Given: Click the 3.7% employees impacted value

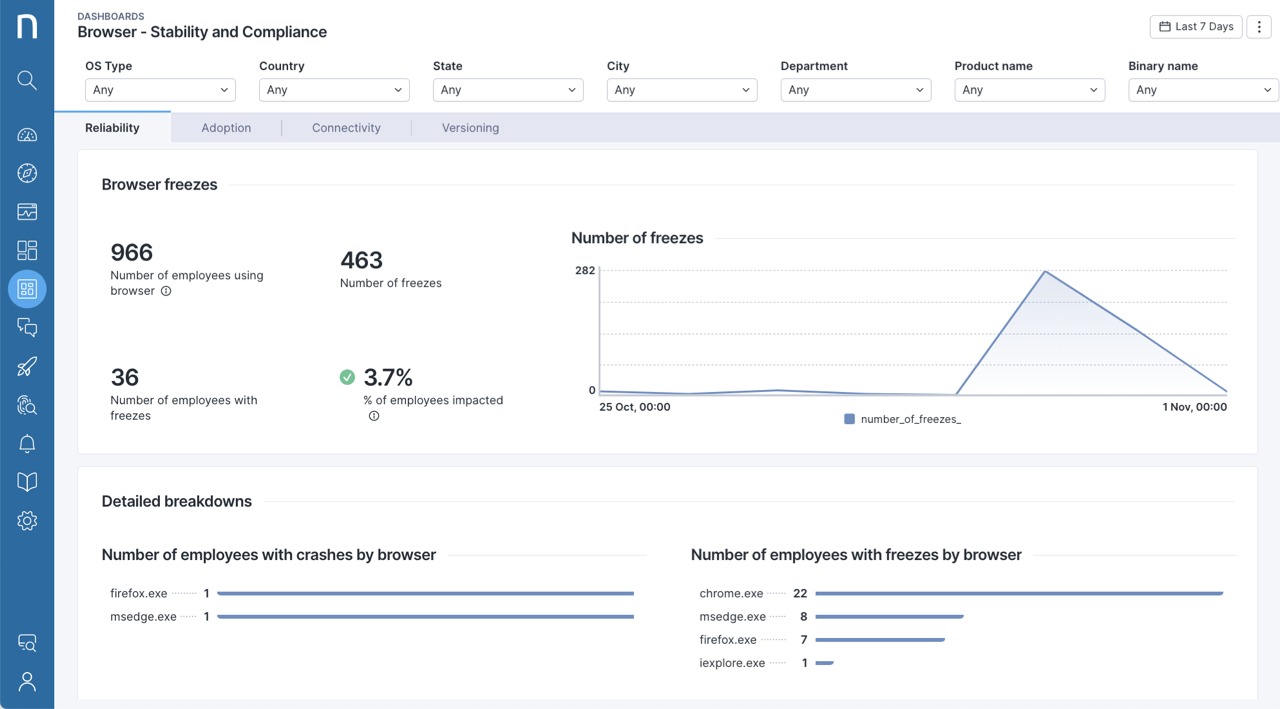Looking at the screenshot, I should [x=388, y=377].
